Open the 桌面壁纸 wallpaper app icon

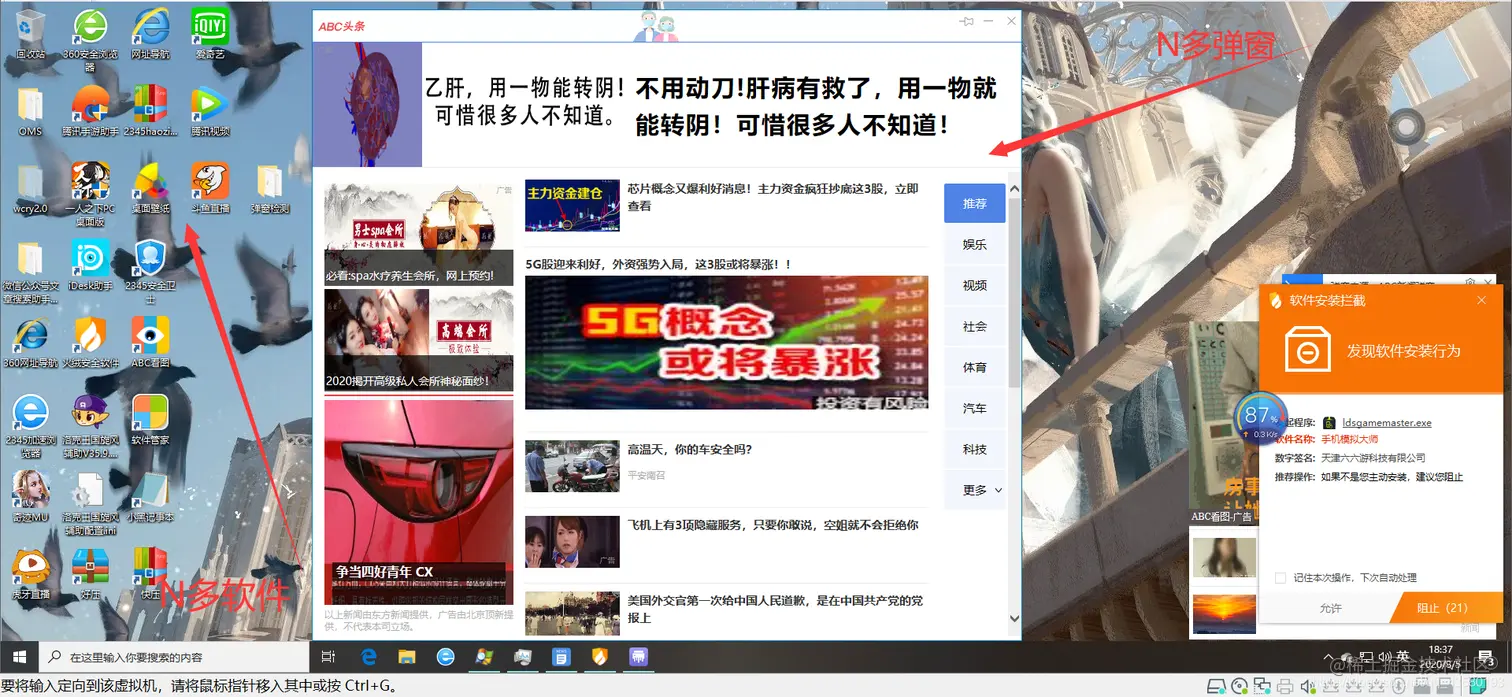pyautogui.click(x=150, y=188)
